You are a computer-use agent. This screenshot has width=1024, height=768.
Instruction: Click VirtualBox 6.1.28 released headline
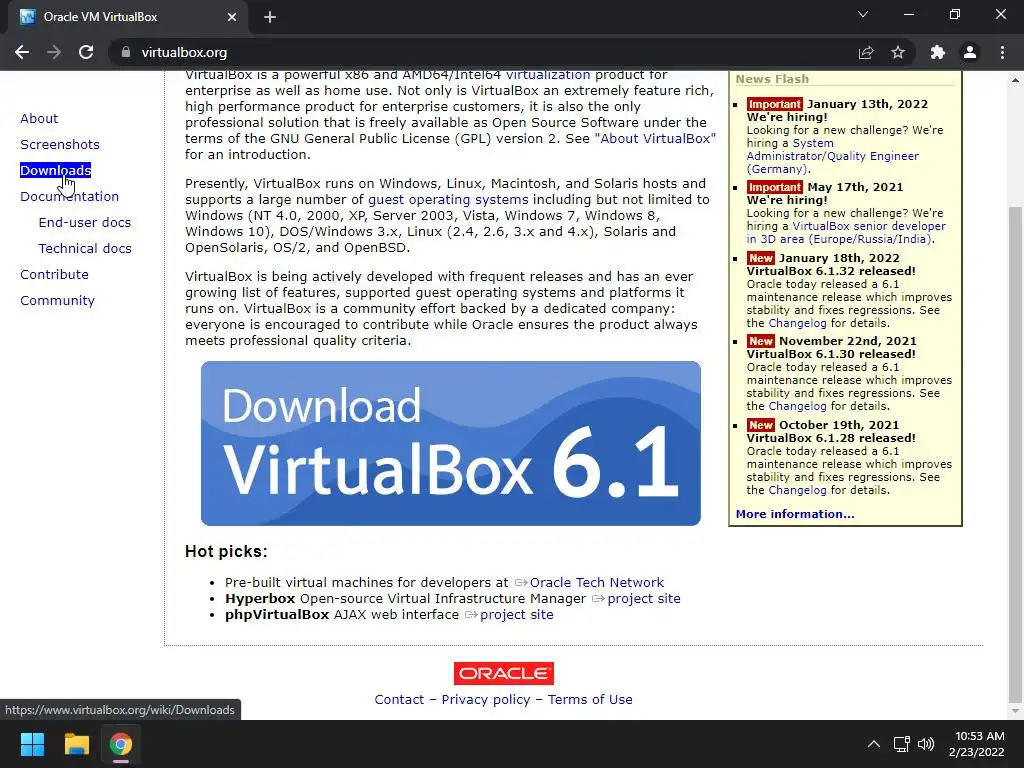point(831,438)
